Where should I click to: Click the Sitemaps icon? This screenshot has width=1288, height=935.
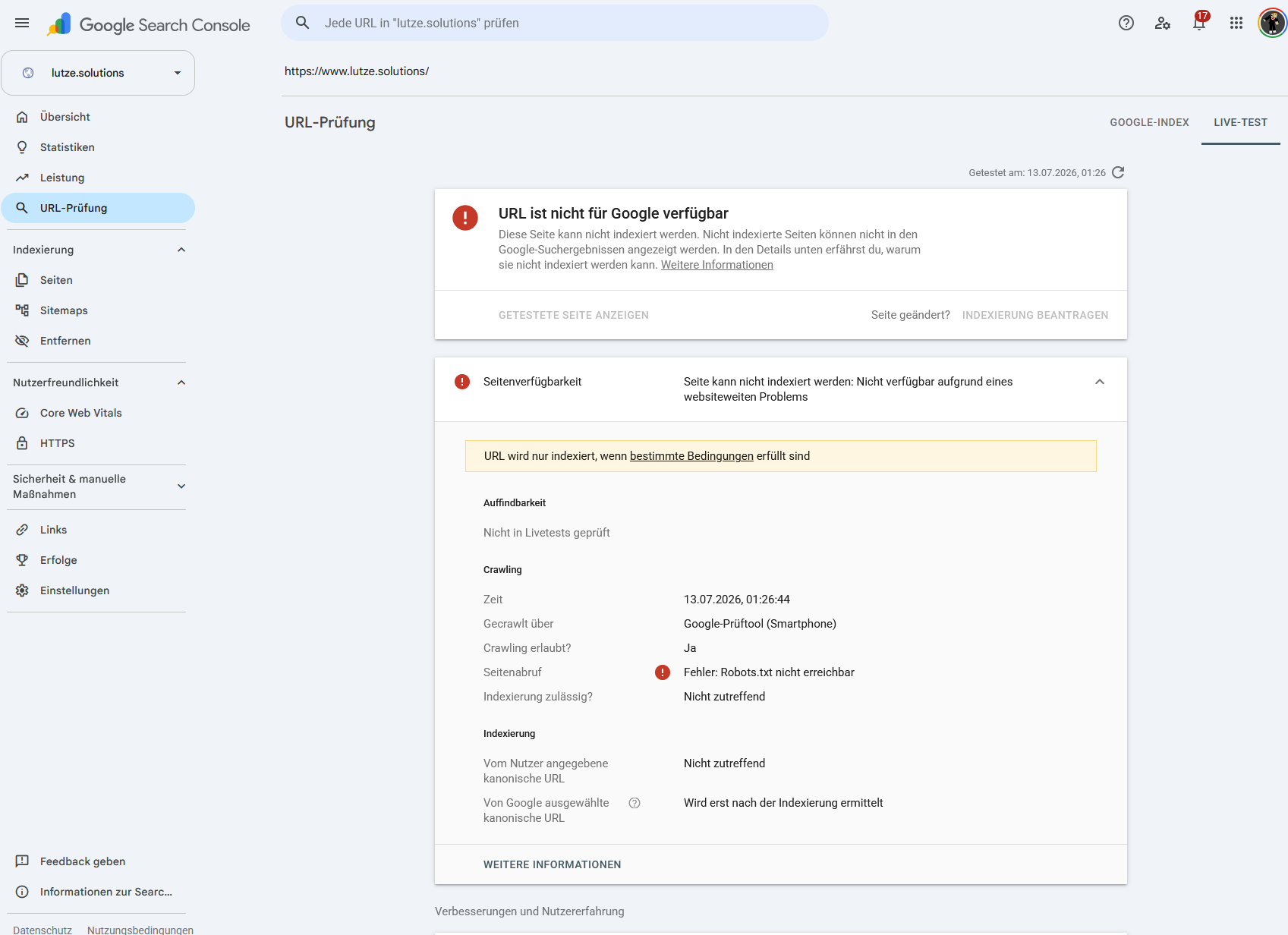22,310
